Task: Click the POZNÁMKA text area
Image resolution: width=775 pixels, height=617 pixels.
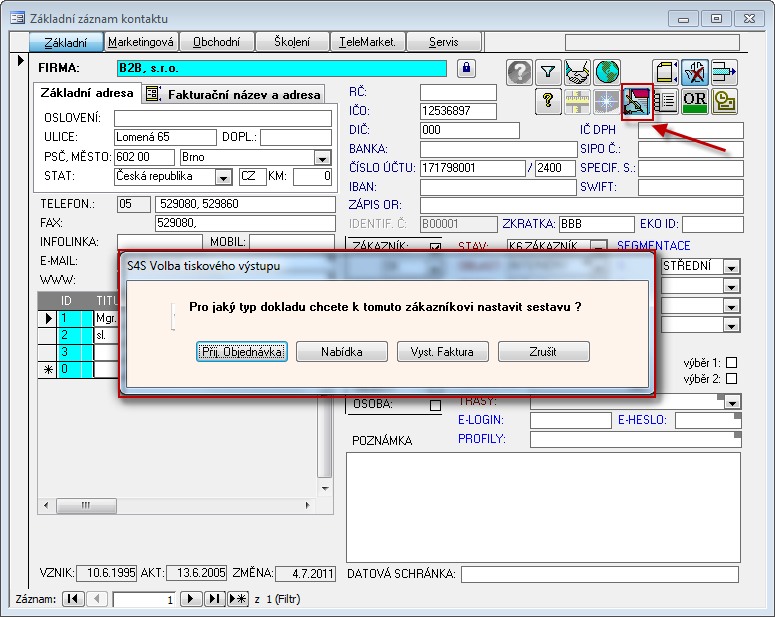Action: click(543, 507)
